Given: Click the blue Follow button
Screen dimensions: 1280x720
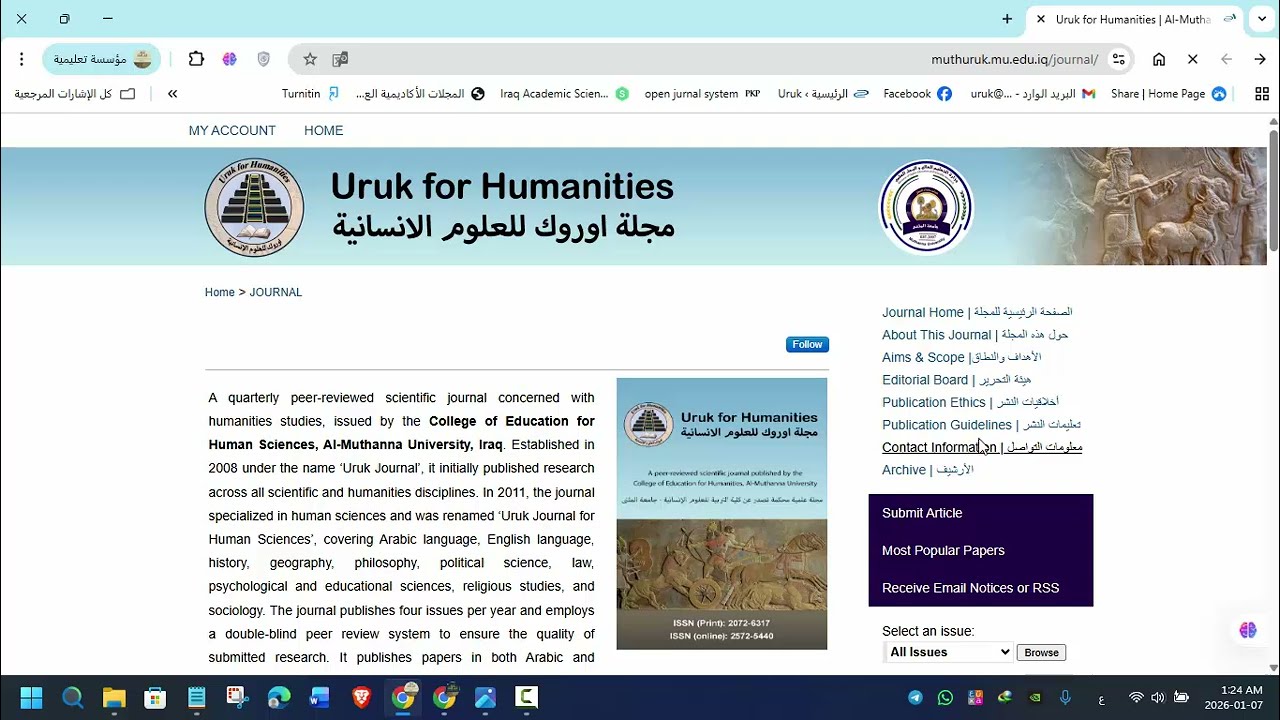Looking at the screenshot, I should pos(807,344).
